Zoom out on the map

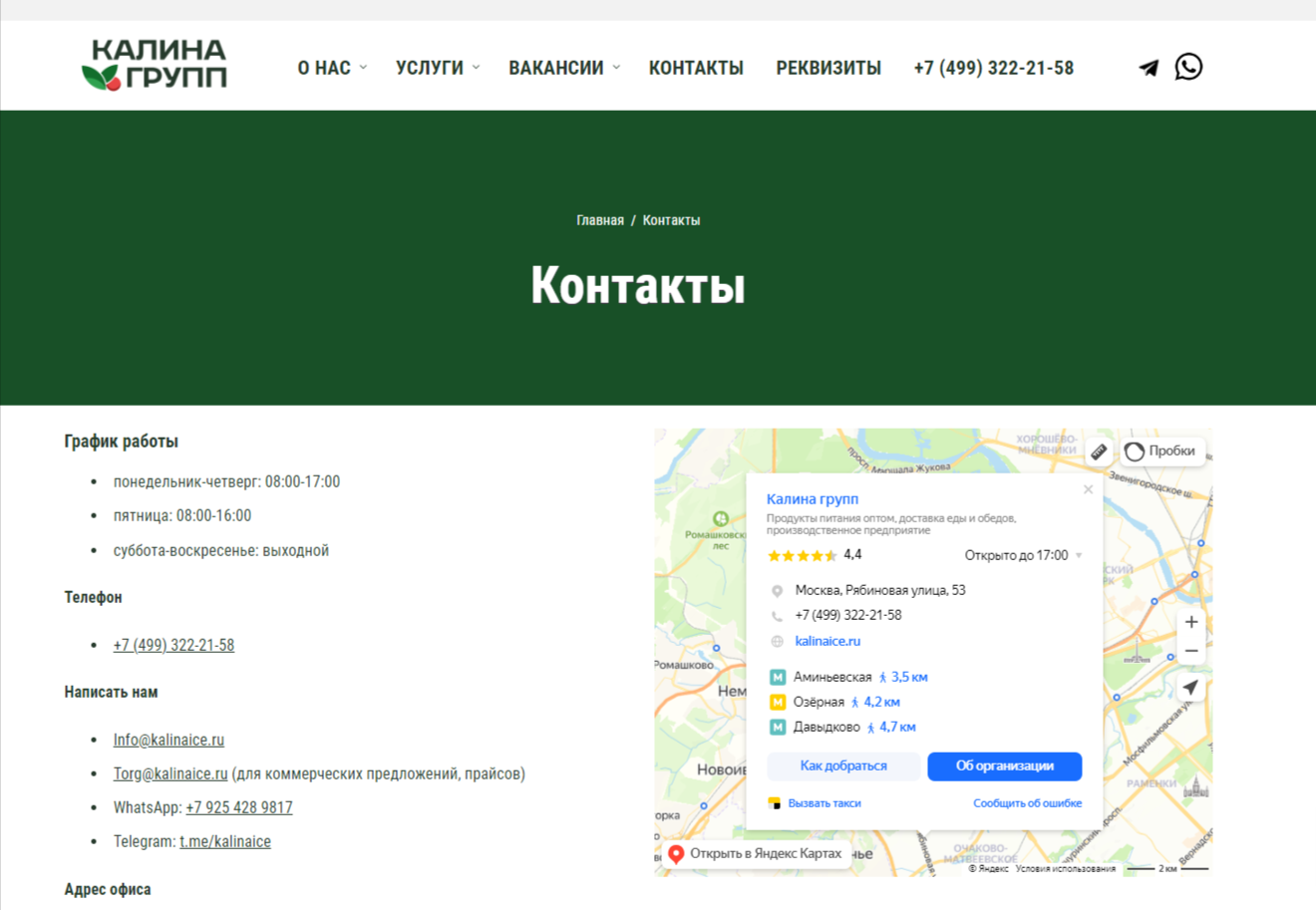[1190, 651]
